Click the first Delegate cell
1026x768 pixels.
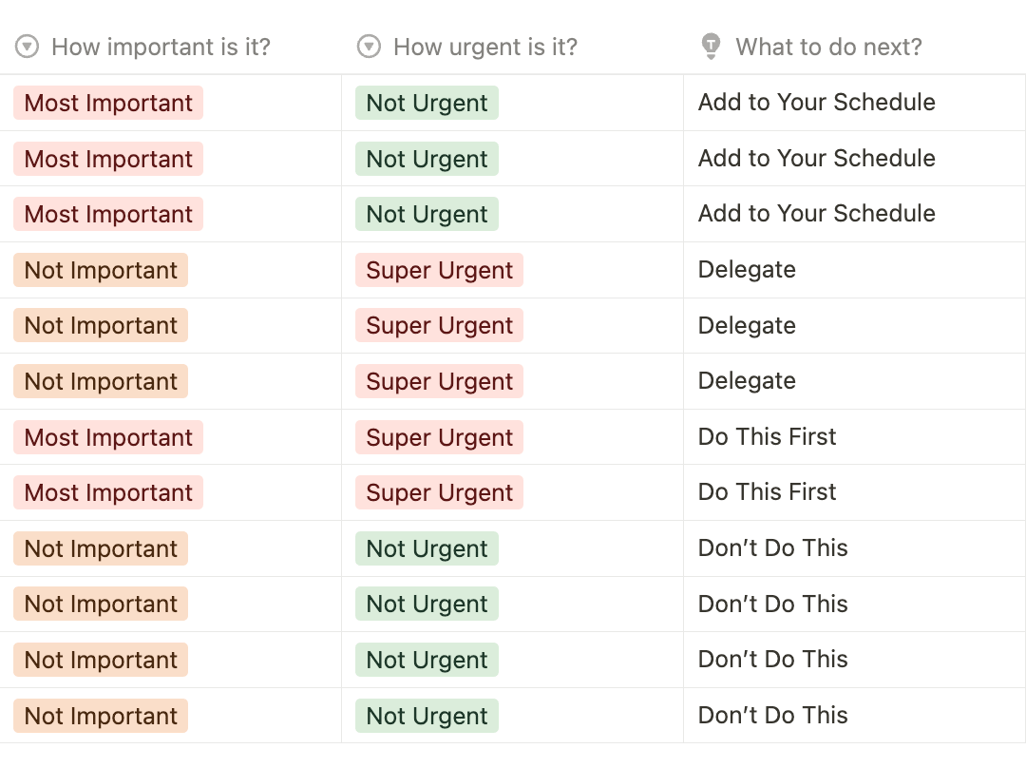coord(855,270)
